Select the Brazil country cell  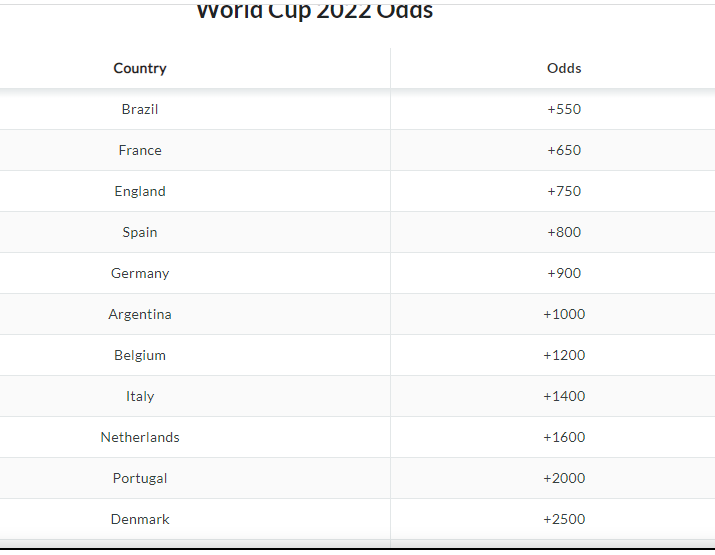pyautogui.click(x=140, y=109)
